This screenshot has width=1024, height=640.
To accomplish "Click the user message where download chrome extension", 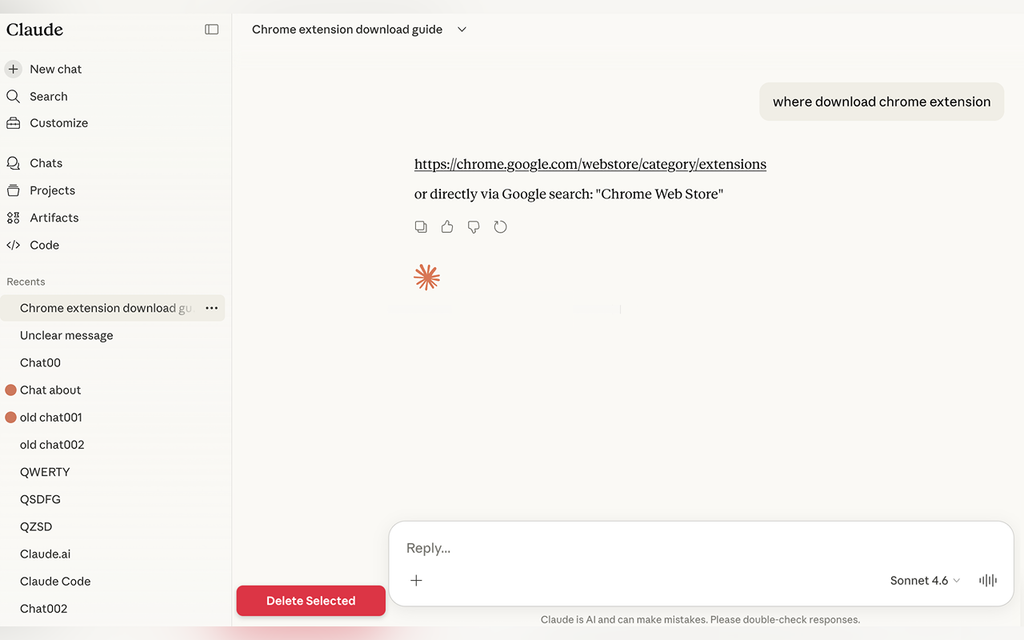I will pos(882,102).
